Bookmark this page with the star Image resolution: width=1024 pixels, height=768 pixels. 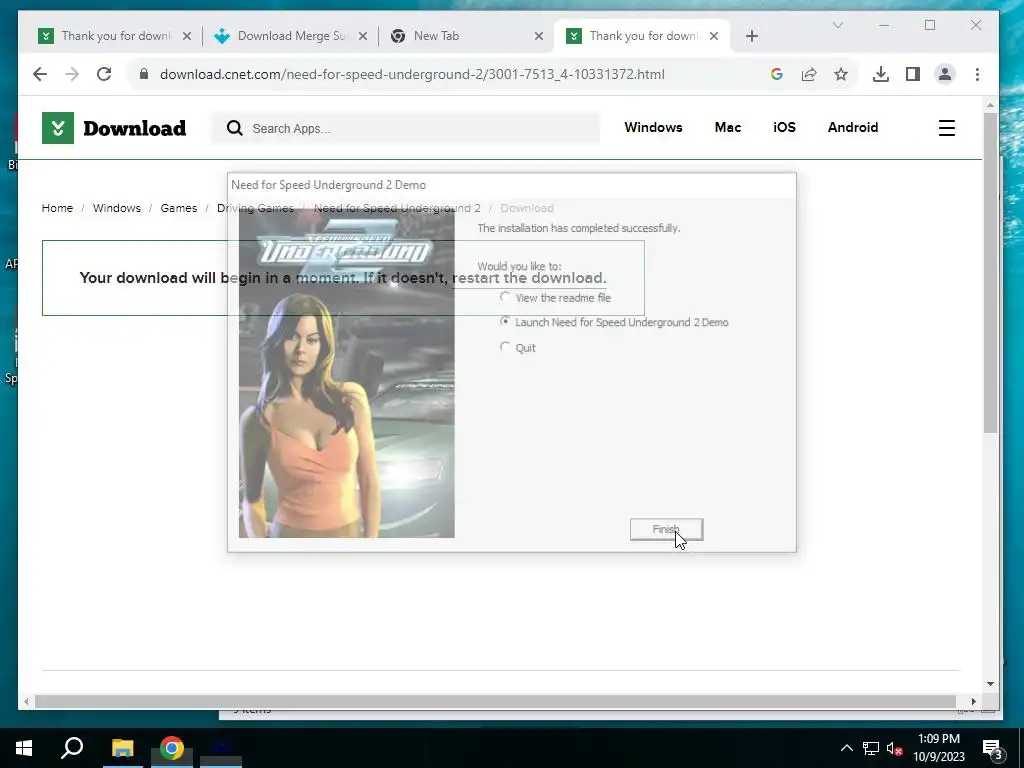(x=841, y=74)
